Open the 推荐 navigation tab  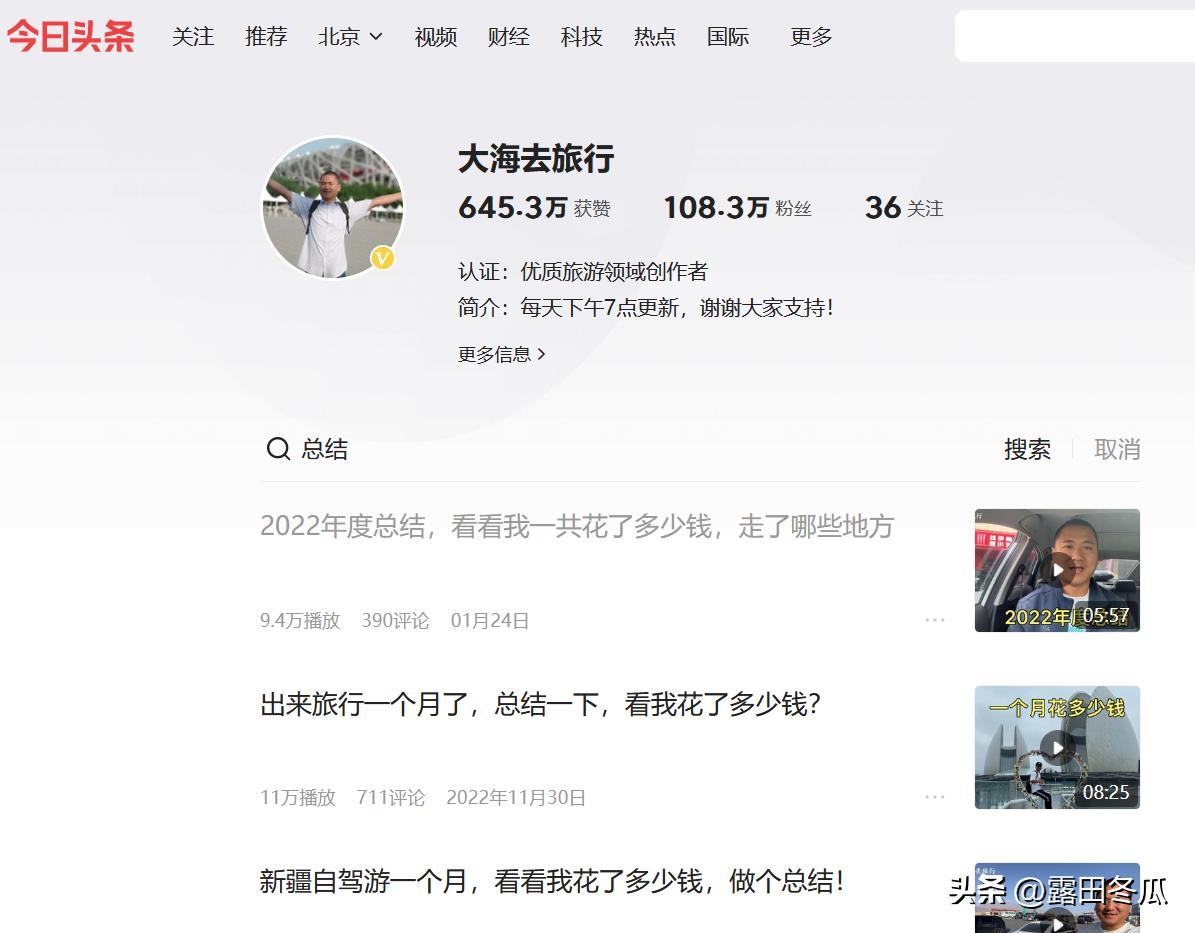(266, 37)
